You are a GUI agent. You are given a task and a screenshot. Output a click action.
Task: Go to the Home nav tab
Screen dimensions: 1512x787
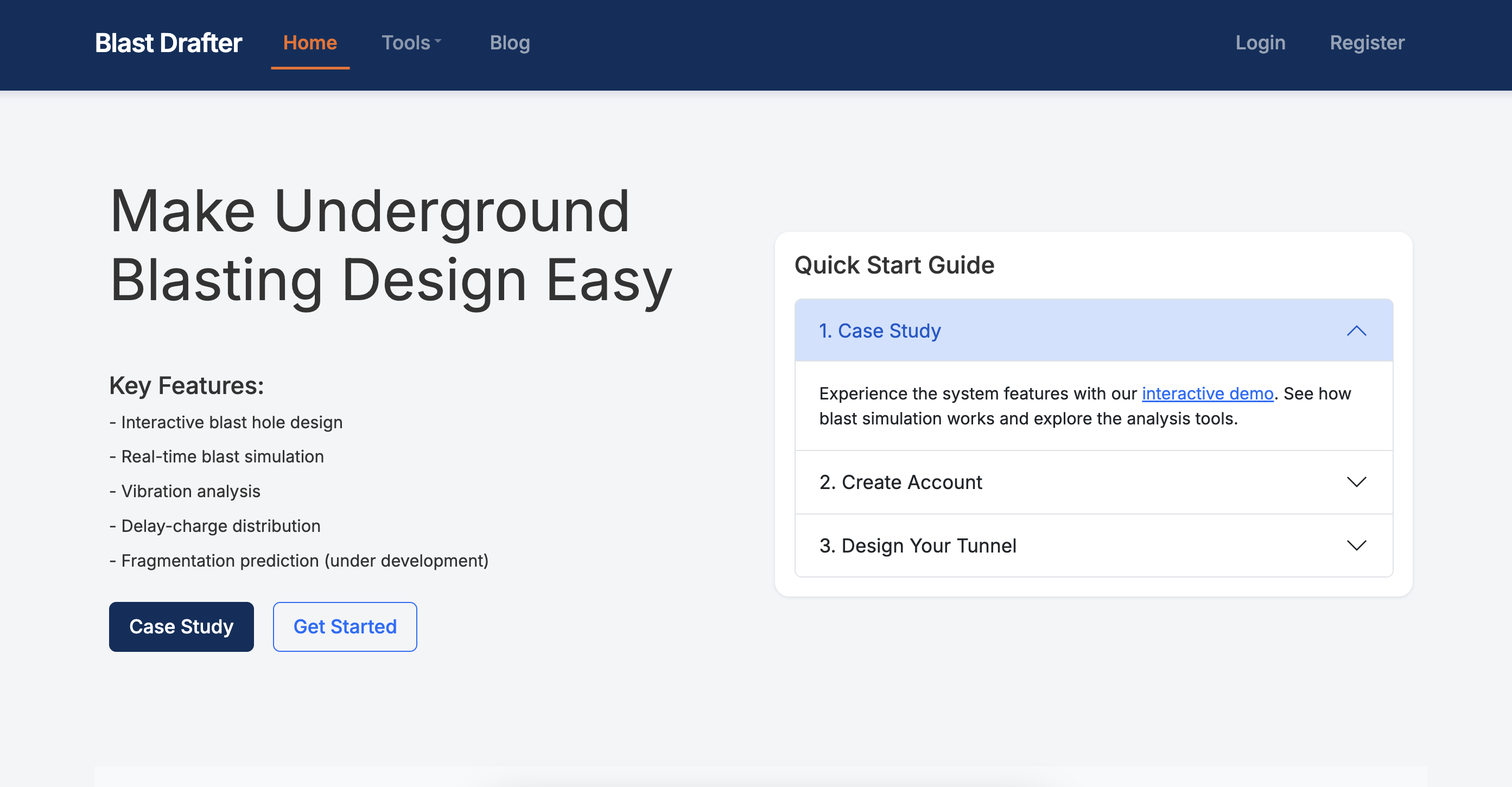pos(310,43)
